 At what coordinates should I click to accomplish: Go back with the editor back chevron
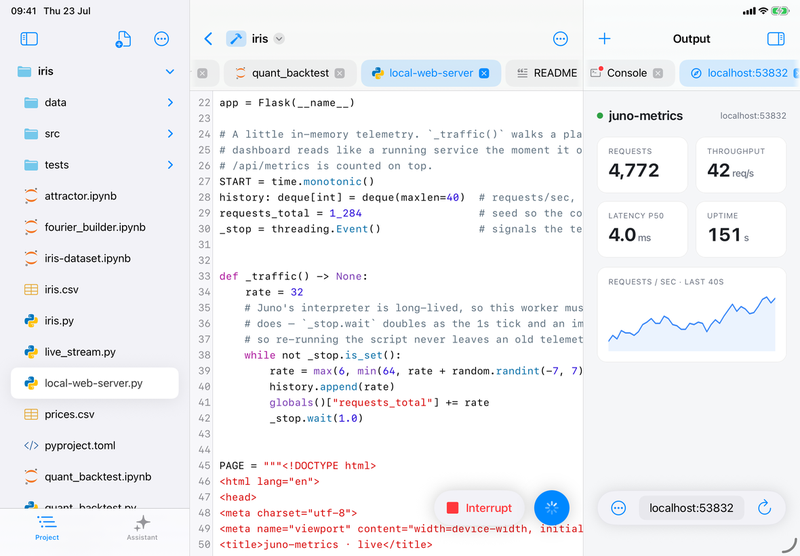(x=208, y=39)
